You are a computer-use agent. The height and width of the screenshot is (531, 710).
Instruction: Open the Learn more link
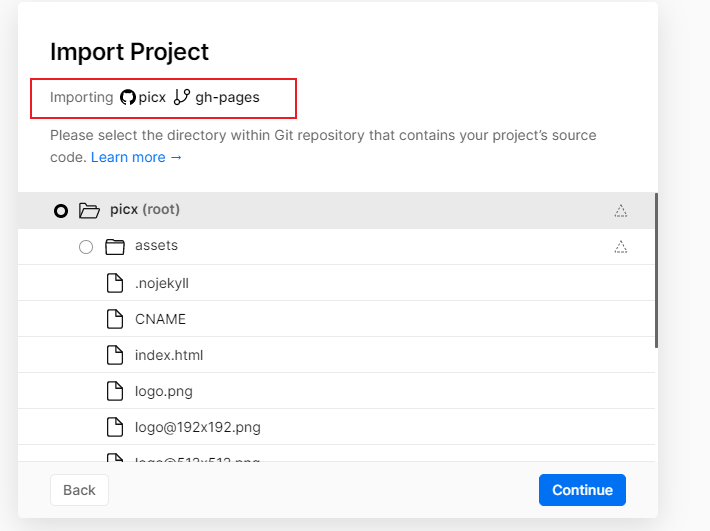tap(136, 157)
